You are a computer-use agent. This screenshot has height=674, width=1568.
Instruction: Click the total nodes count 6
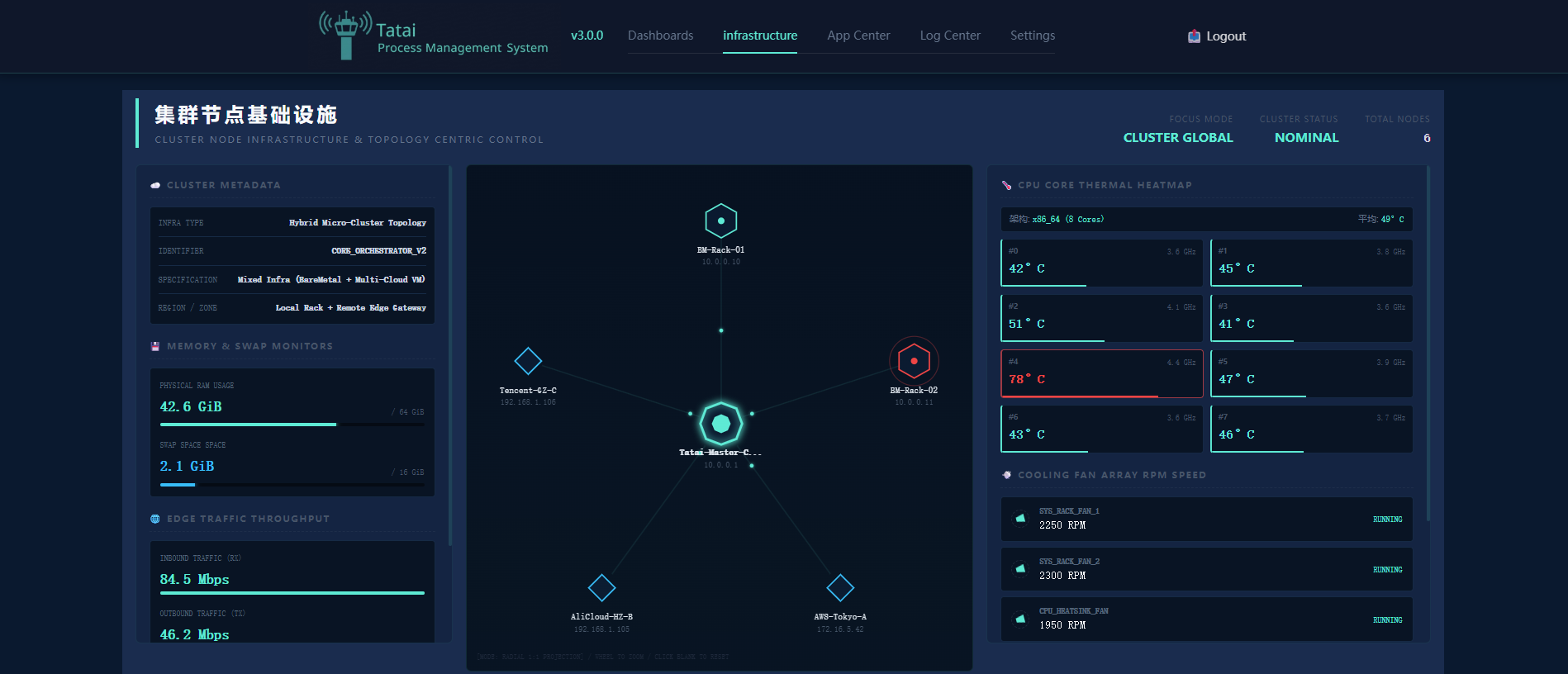point(1427,138)
